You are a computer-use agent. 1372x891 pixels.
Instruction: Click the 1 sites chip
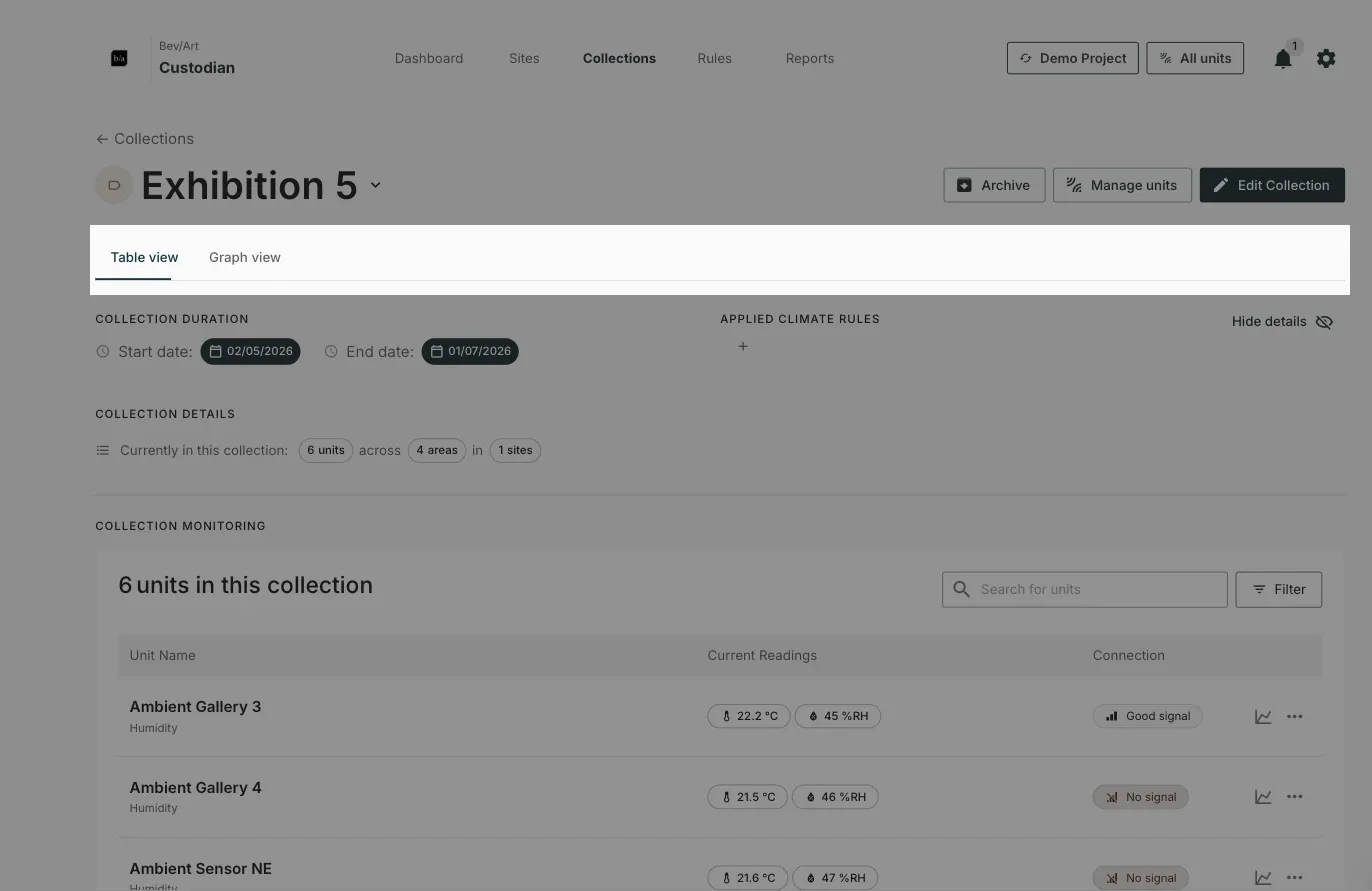tap(515, 451)
